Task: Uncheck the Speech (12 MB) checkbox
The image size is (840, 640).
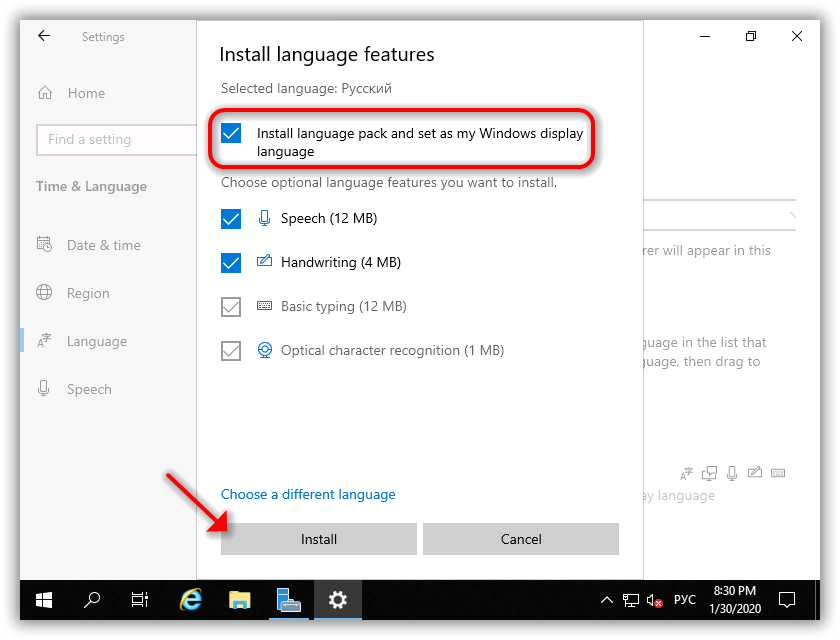Action: tap(232, 219)
